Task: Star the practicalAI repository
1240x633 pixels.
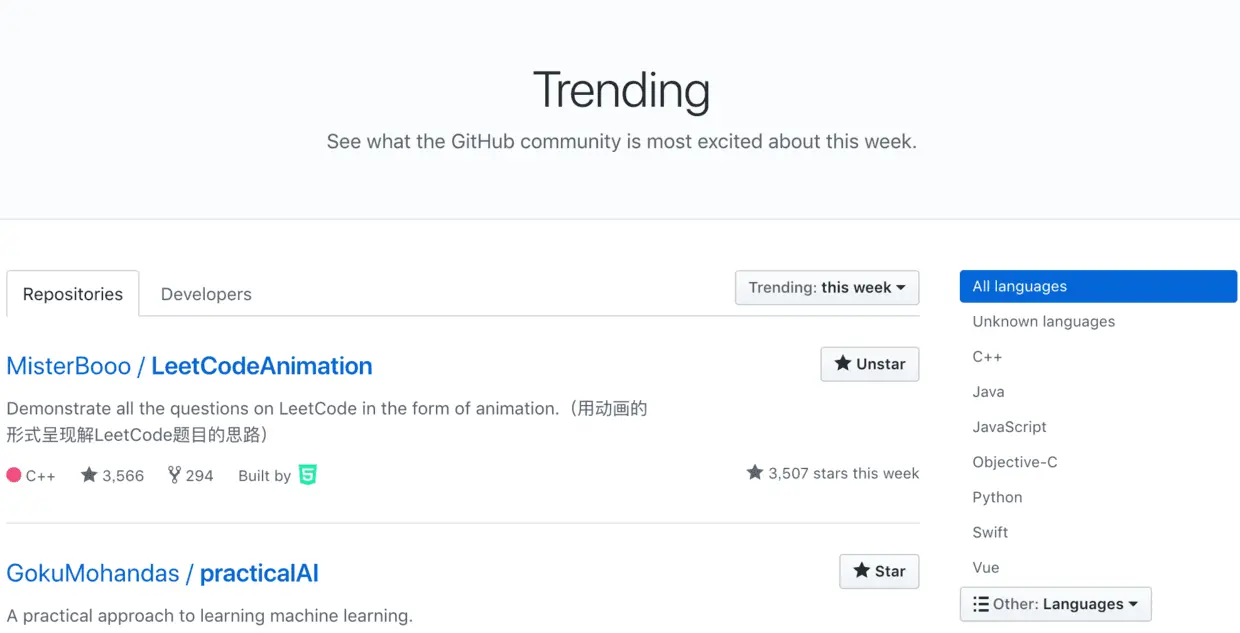Action: click(x=879, y=571)
